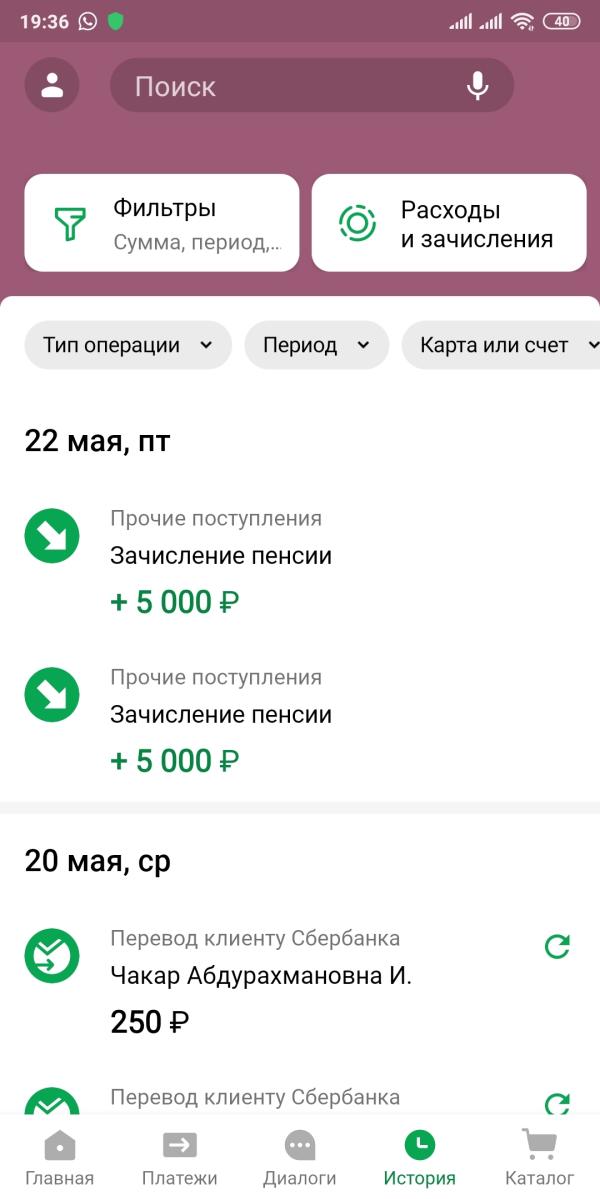This screenshot has height=1199, width=600.
Task: Open Расходы и зачисления card
Action: click(x=449, y=223)
